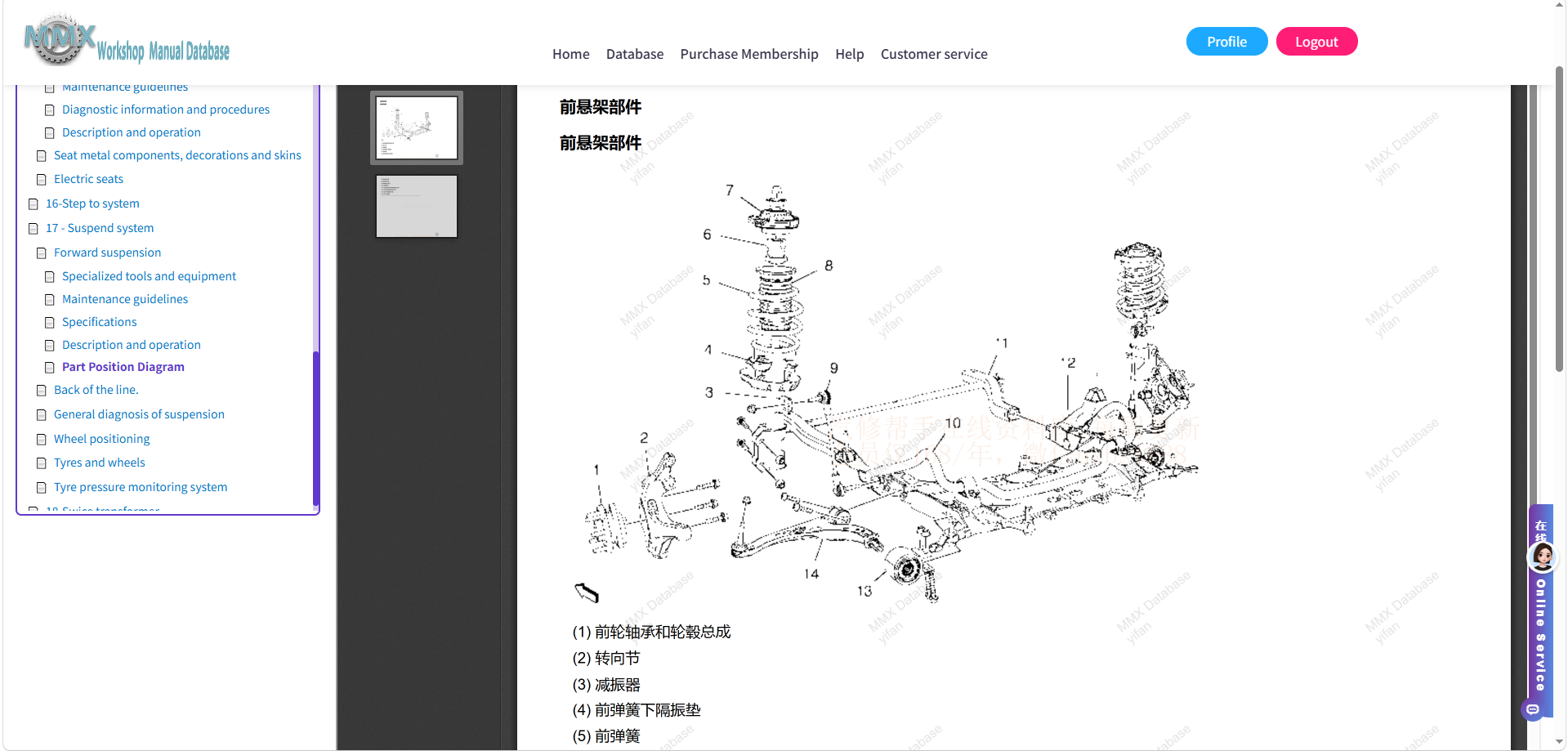Image resolution: width=1568 pixels, height=751 pixels.
Task: Click page icon next to Tyres and wheels
Action: (x=42, y=463)
